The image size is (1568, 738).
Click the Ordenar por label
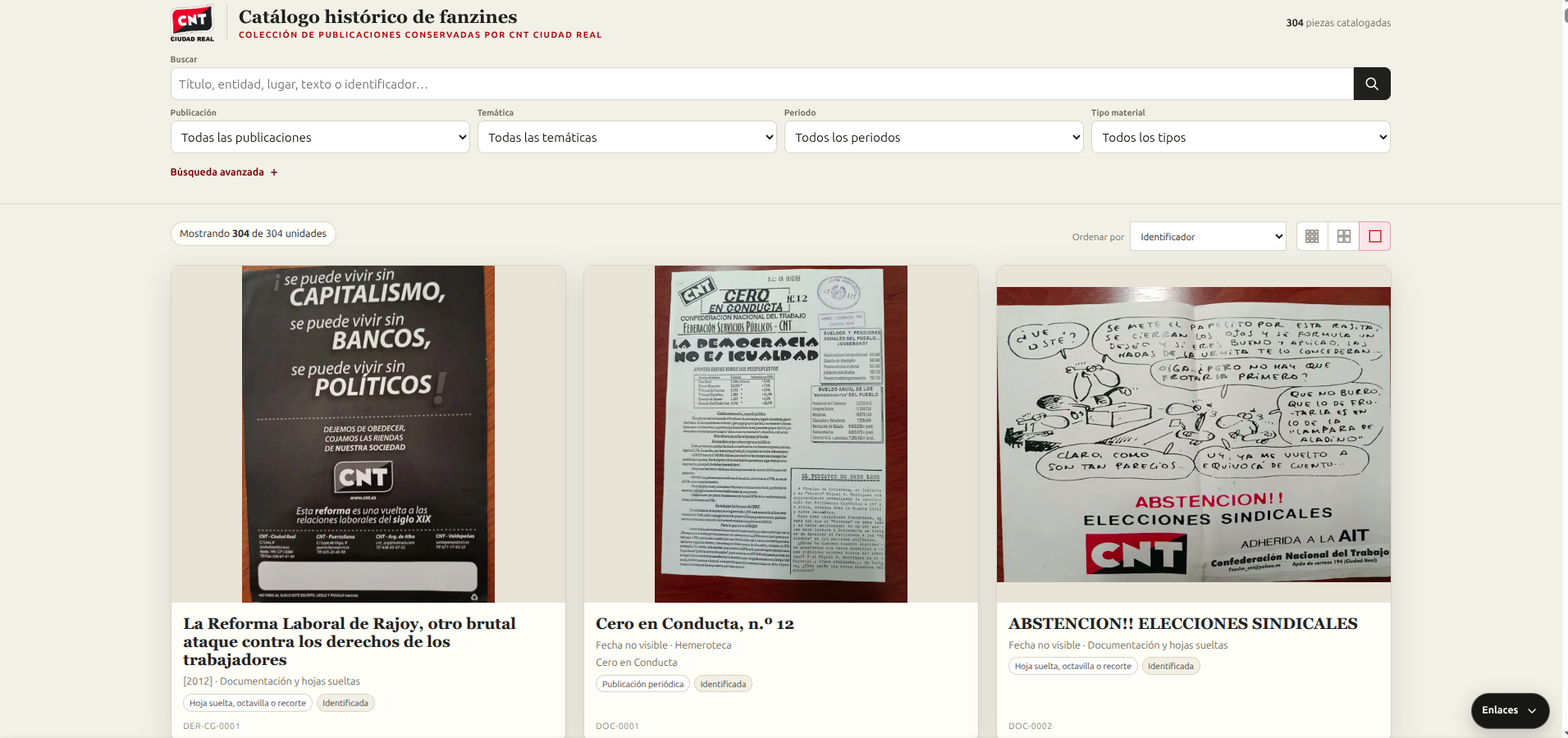[1098, 237]
